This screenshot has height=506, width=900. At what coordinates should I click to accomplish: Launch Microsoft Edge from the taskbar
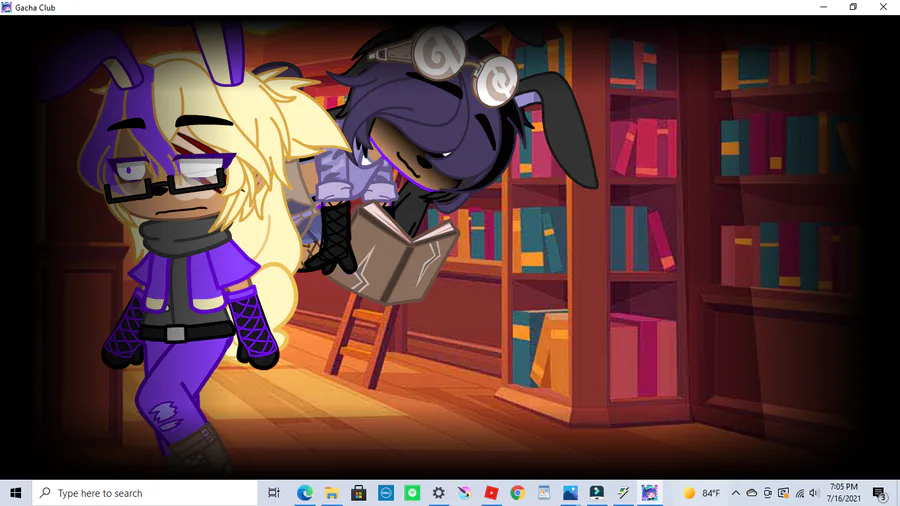(305, 493)
